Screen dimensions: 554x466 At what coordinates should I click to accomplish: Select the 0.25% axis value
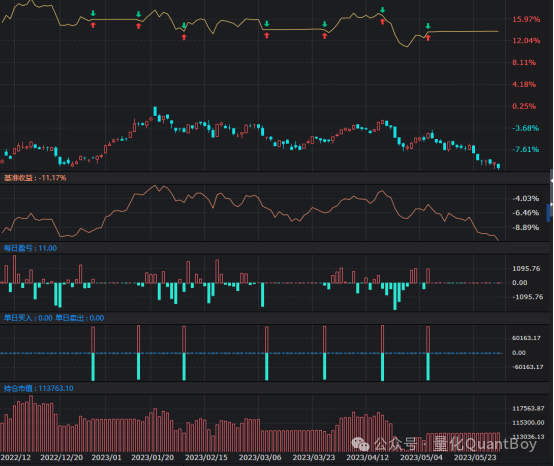coord(524,106)
